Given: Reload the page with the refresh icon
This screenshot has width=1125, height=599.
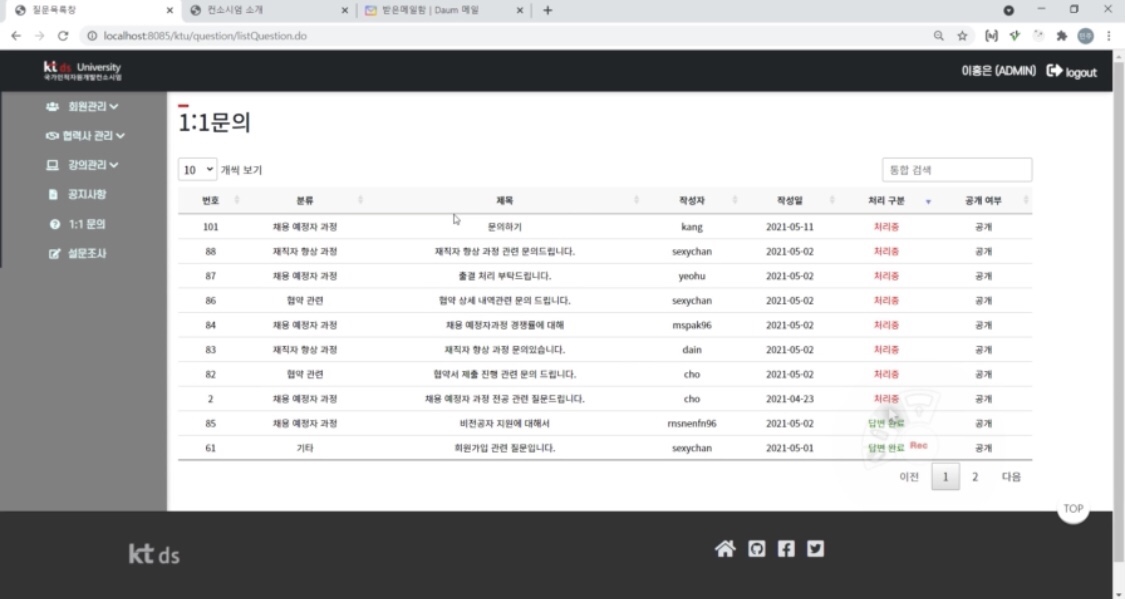Looking at the screenshot, I should point(63,36).
